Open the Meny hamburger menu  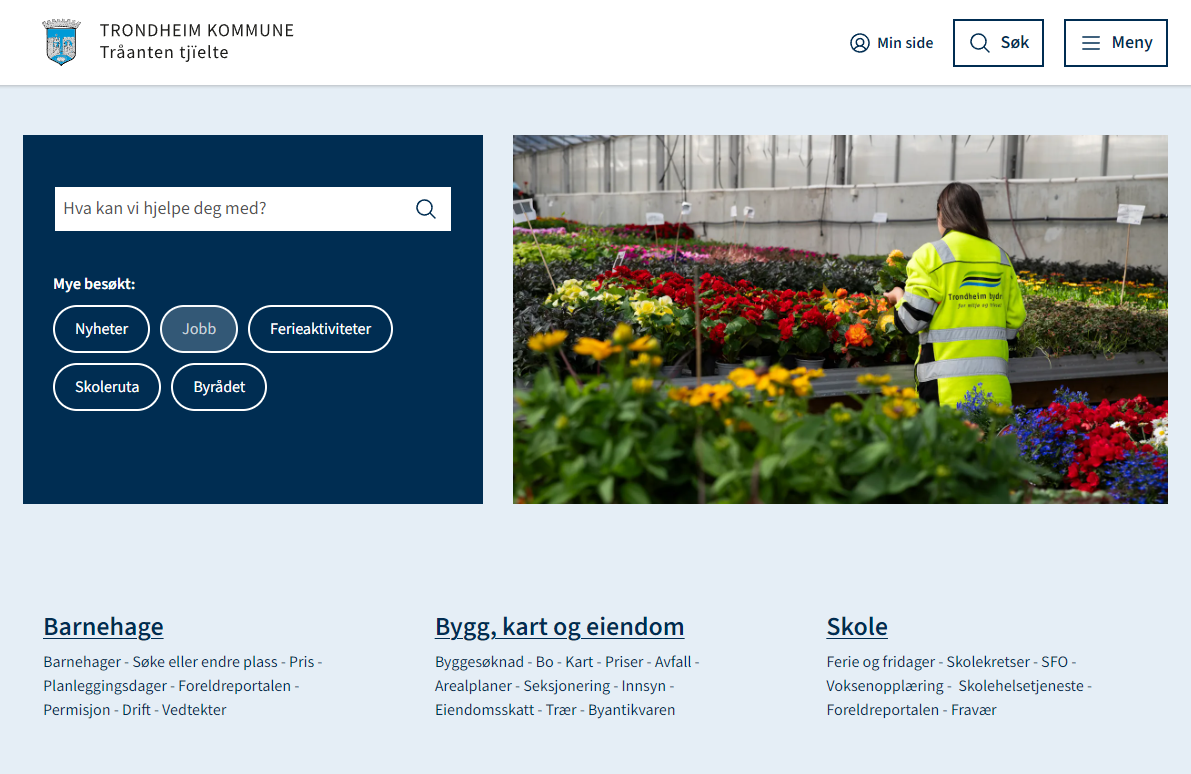[x=1115, y=43]
